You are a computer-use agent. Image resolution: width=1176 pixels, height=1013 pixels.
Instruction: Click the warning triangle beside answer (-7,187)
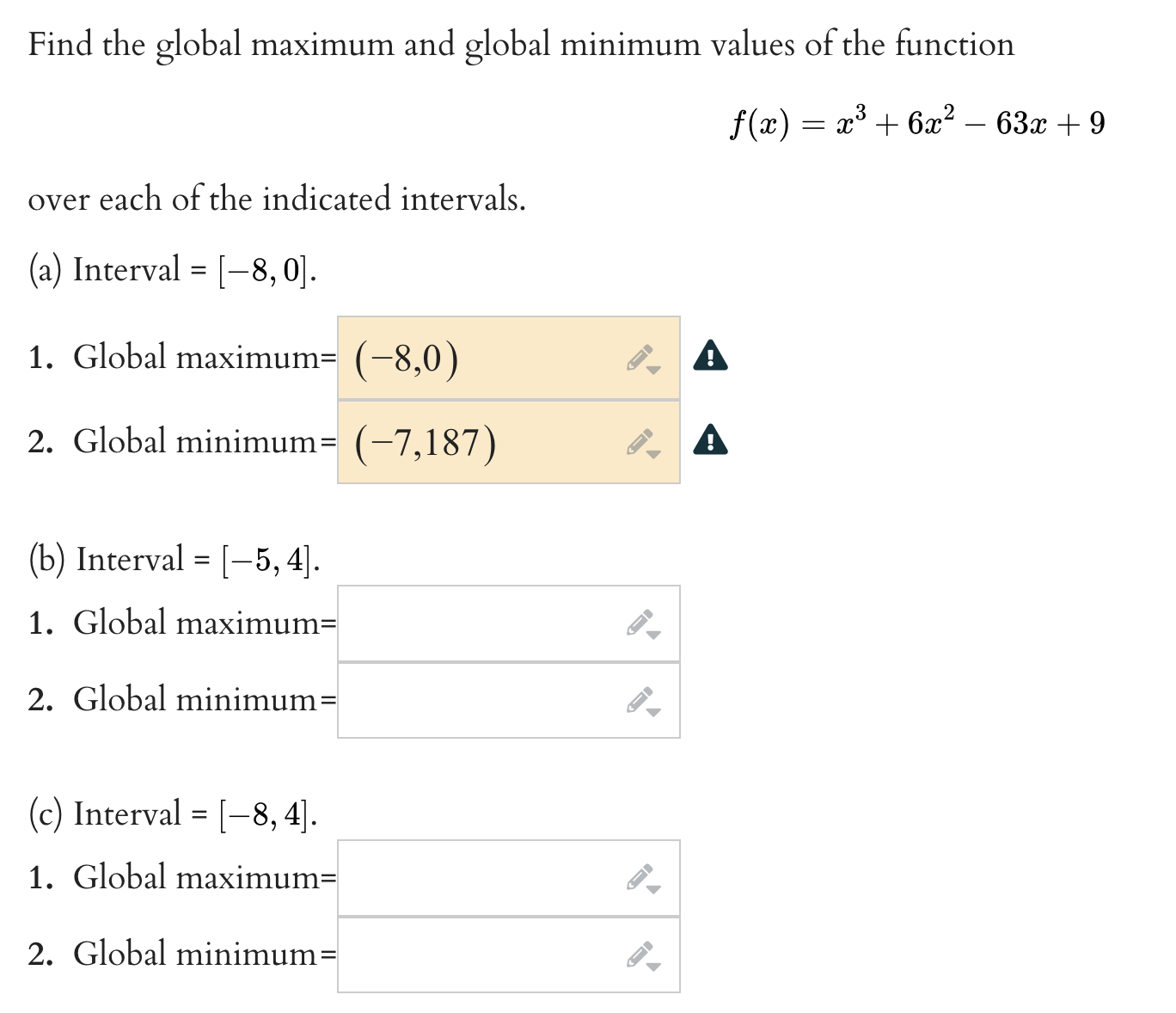click(x=710, y=440)
